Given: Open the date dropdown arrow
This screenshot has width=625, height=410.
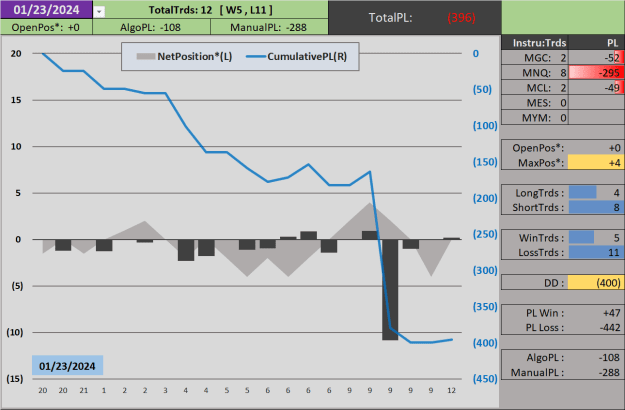Looking at the screenshot, I should coord(99,12).
